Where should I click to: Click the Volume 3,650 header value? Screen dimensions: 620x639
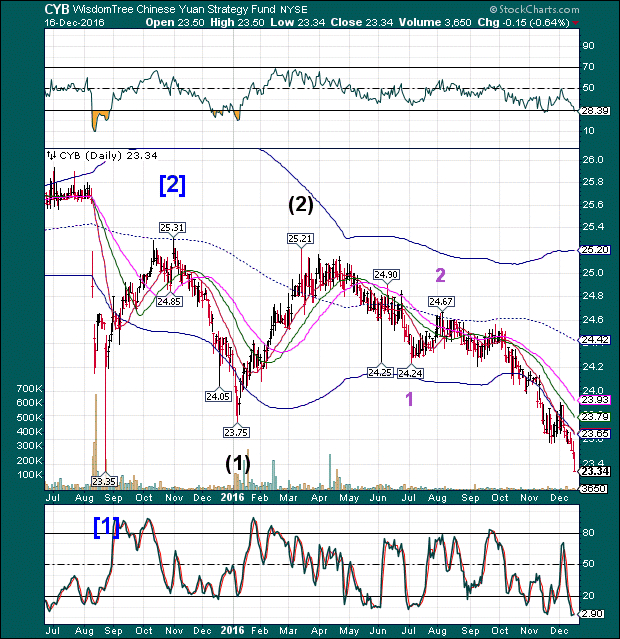[x=435, y=22]
